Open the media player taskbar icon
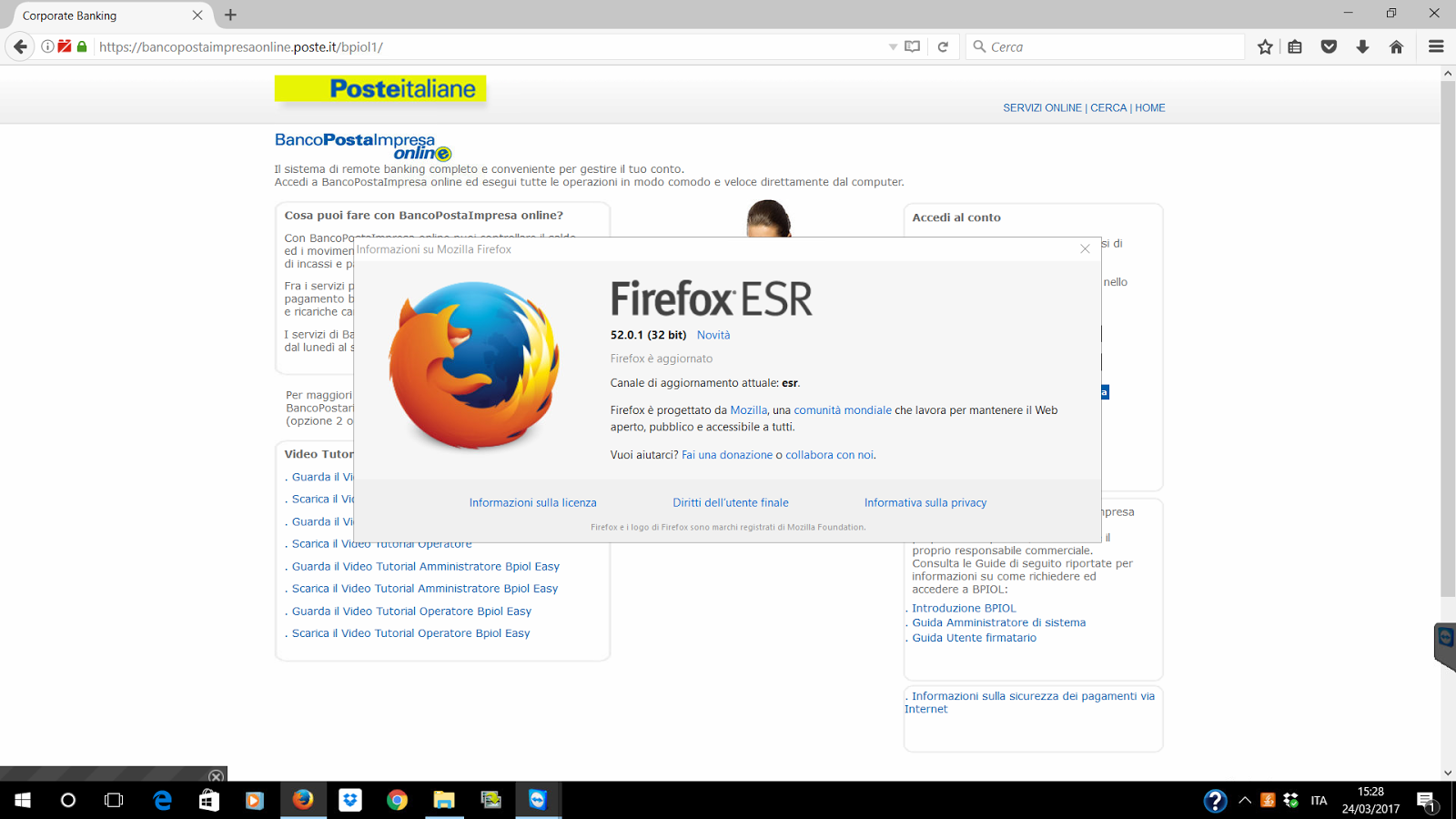1456x819 pixels. pyautogui.click(x=255, y=800)
